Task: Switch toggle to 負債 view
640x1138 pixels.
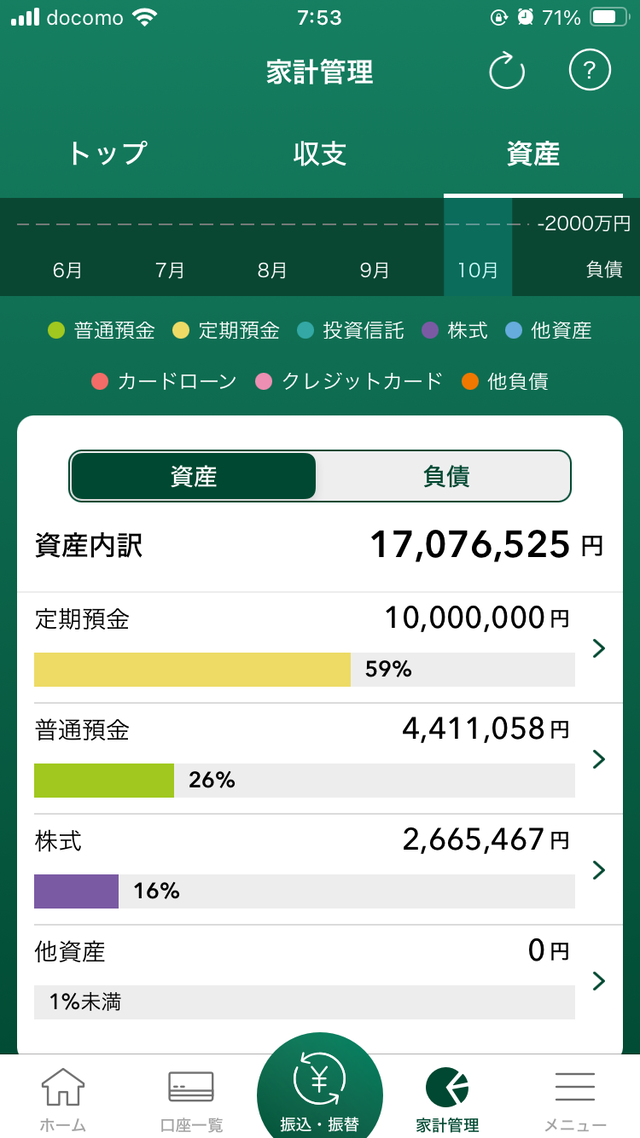Action: [445, 476]
